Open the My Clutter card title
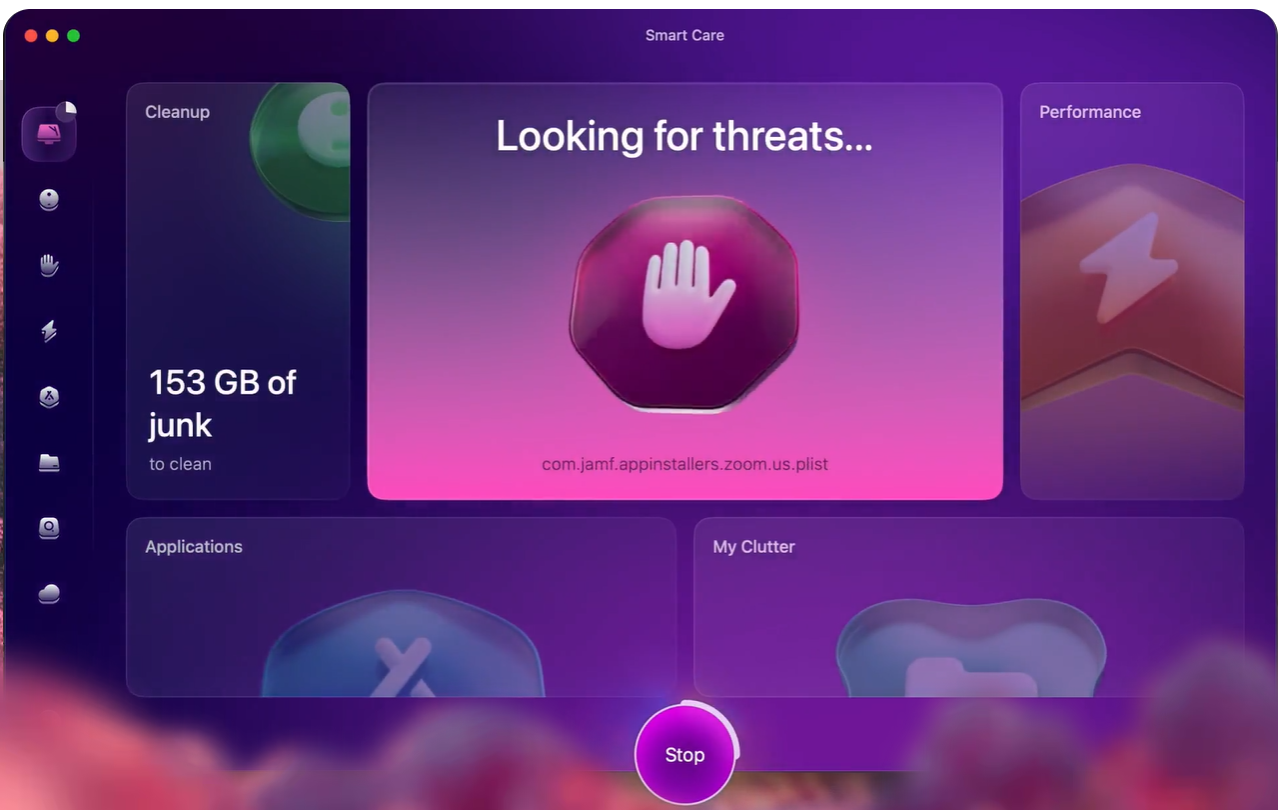The image size is (1278, 810). pos(753,547)
